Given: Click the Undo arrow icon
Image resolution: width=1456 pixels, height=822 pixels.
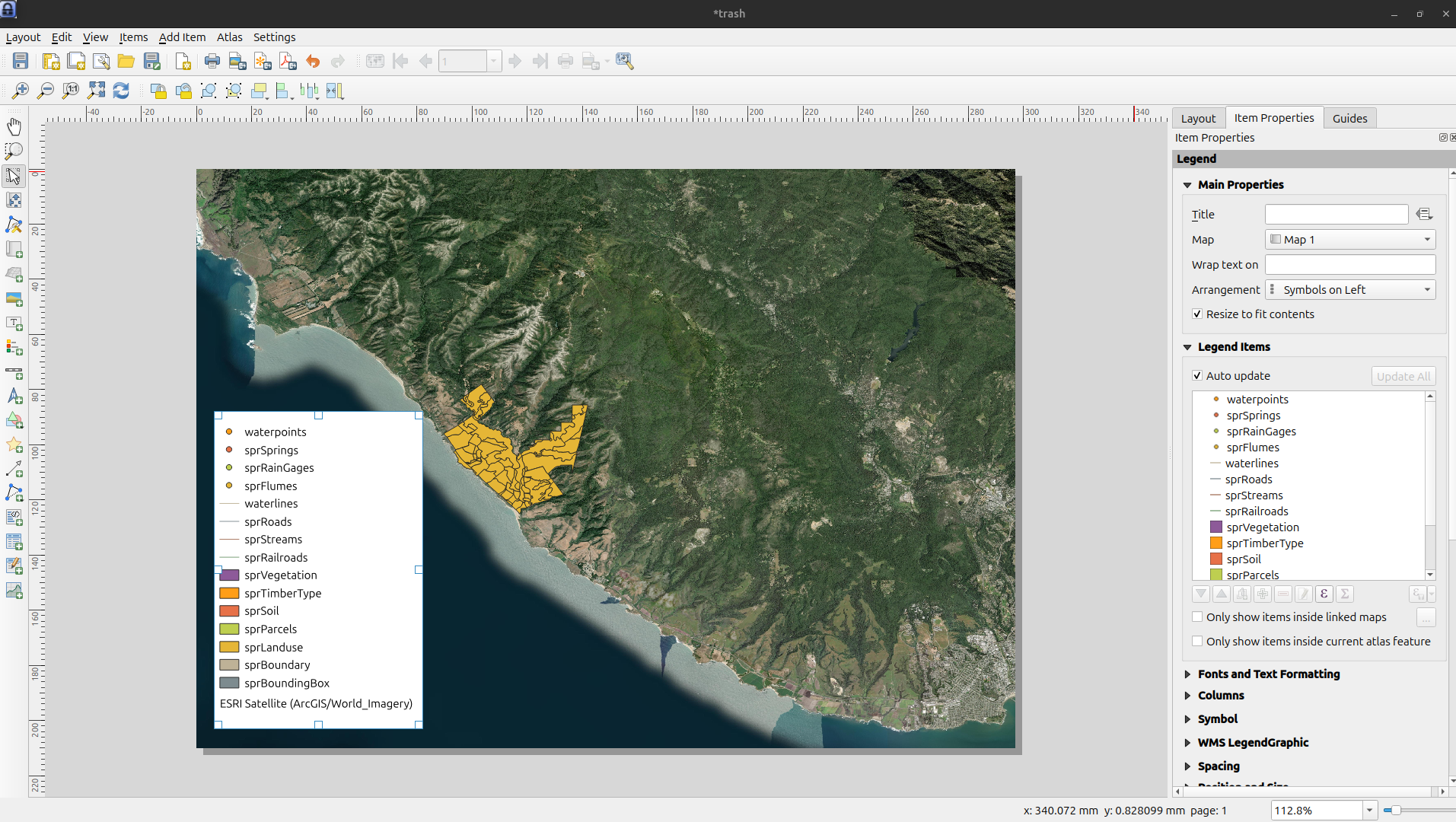Looking at the screenshot, I should click(x=313, y=61).
